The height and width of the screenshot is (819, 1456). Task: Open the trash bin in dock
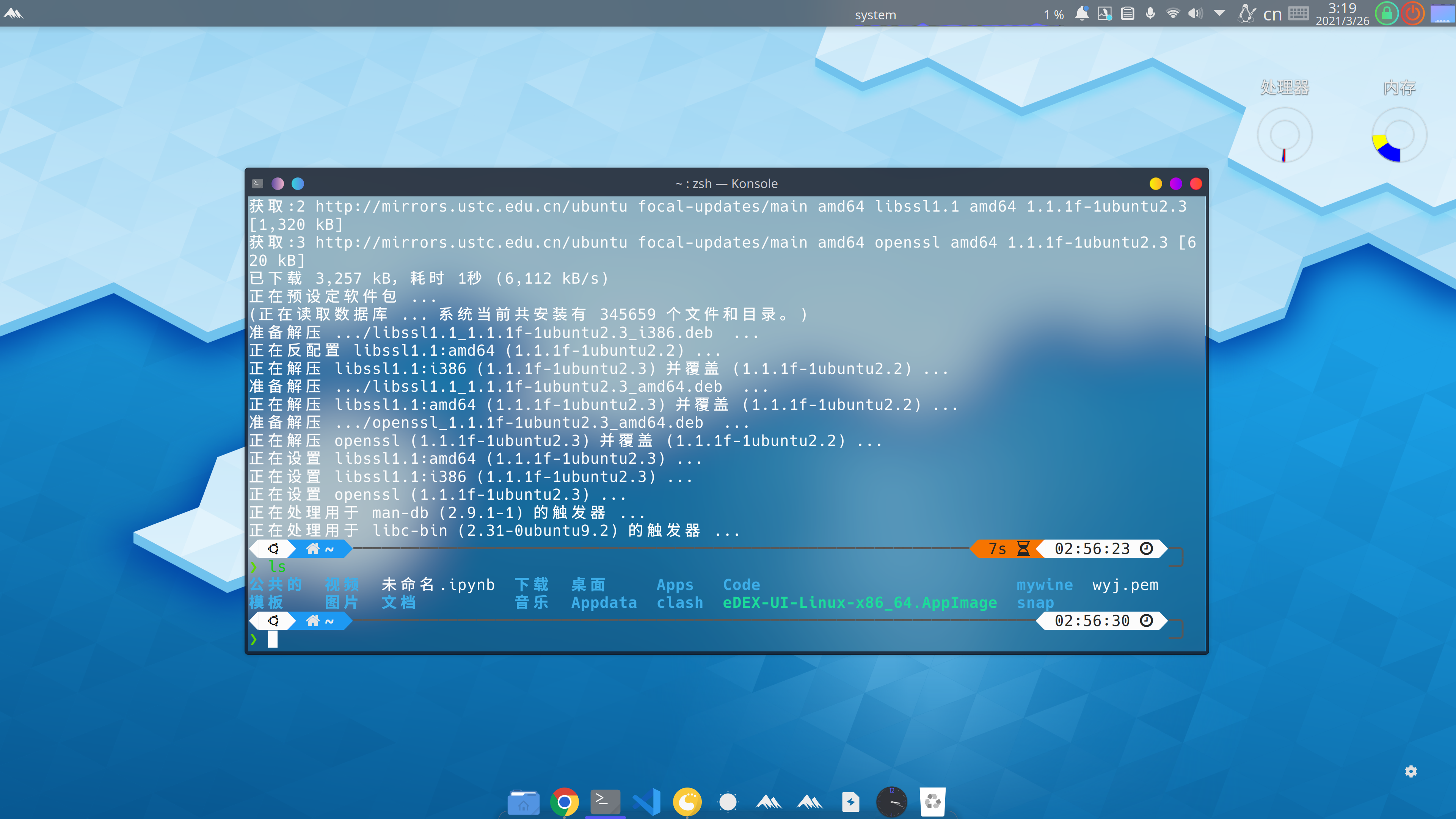[933, 802]
